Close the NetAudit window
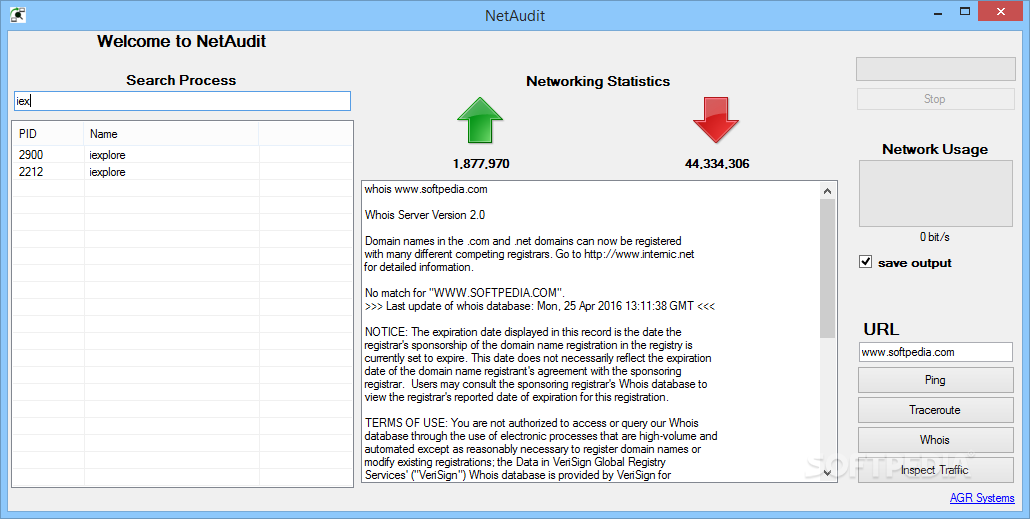1030x519 pixels. (1000, 12)
